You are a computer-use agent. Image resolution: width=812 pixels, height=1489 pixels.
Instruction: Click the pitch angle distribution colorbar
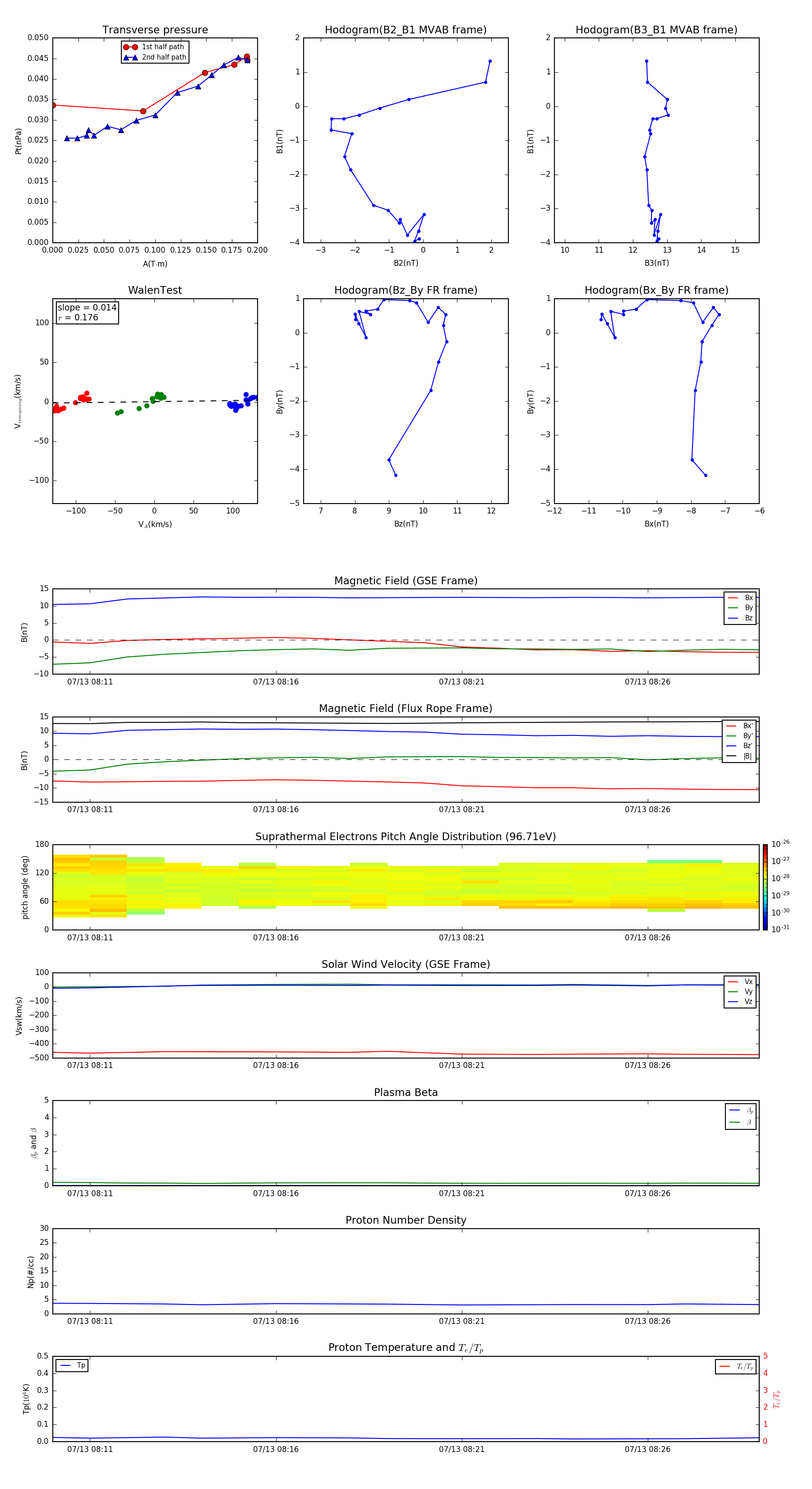(x=765, y=887)
